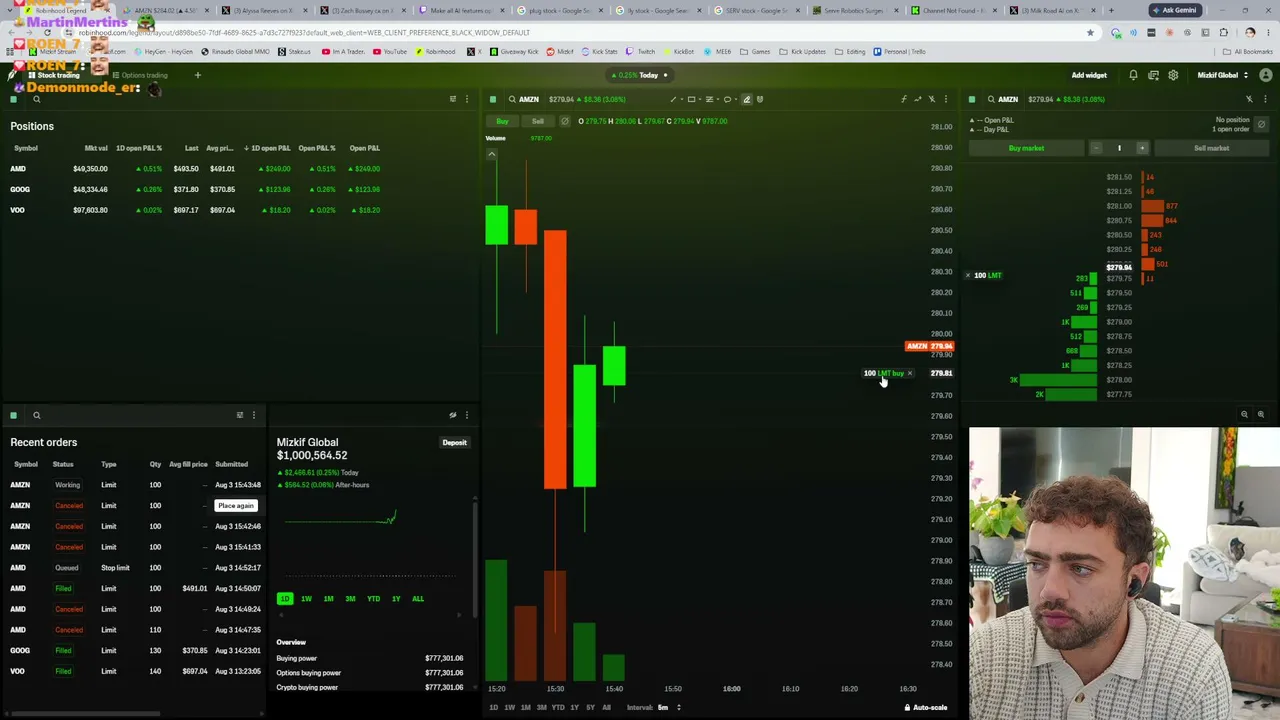The image size is (1280, 720).
Task: Zoom out the order book ladder
Action: [1244, 414]
